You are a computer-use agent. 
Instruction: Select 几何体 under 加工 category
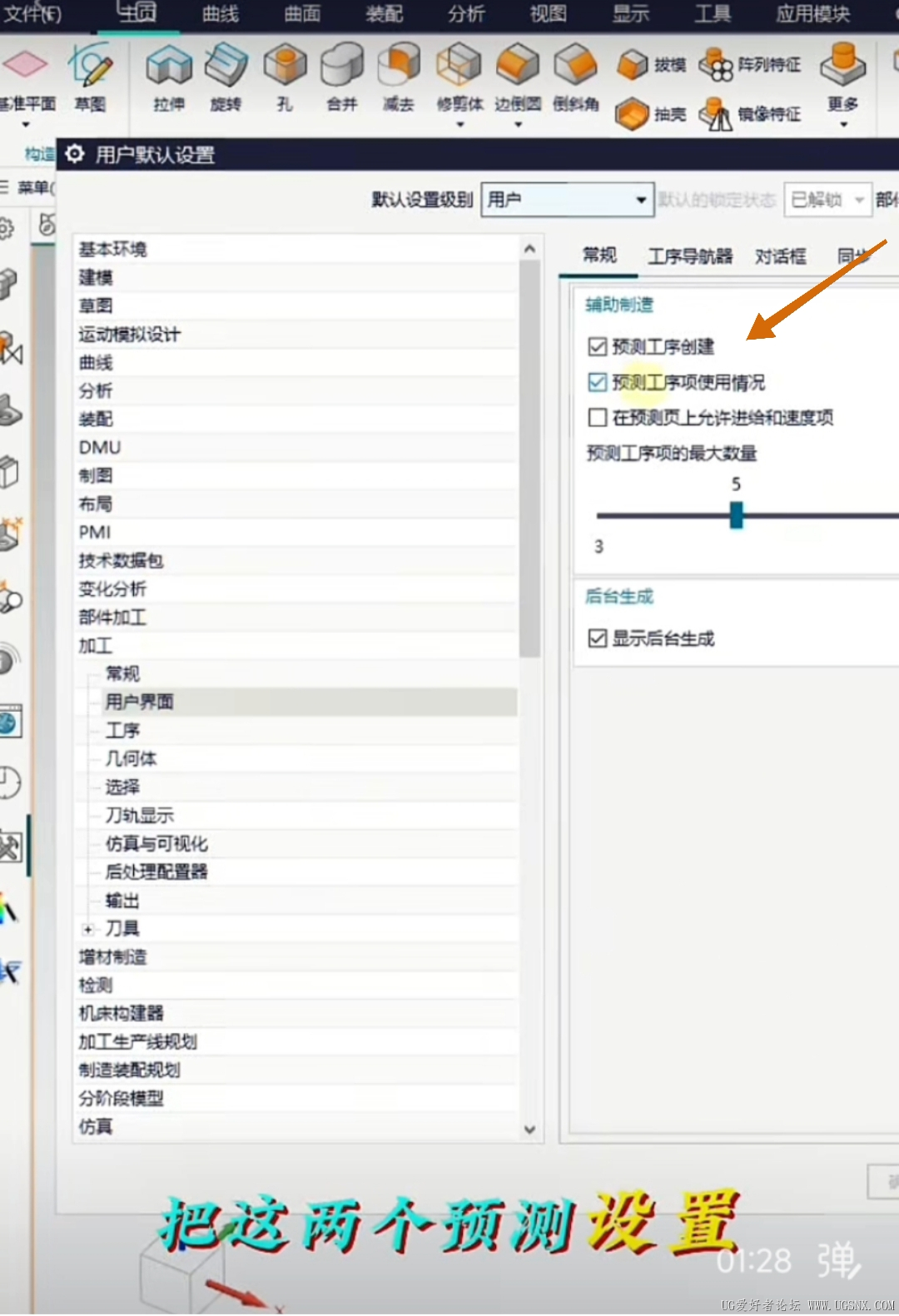coord(310,758)
